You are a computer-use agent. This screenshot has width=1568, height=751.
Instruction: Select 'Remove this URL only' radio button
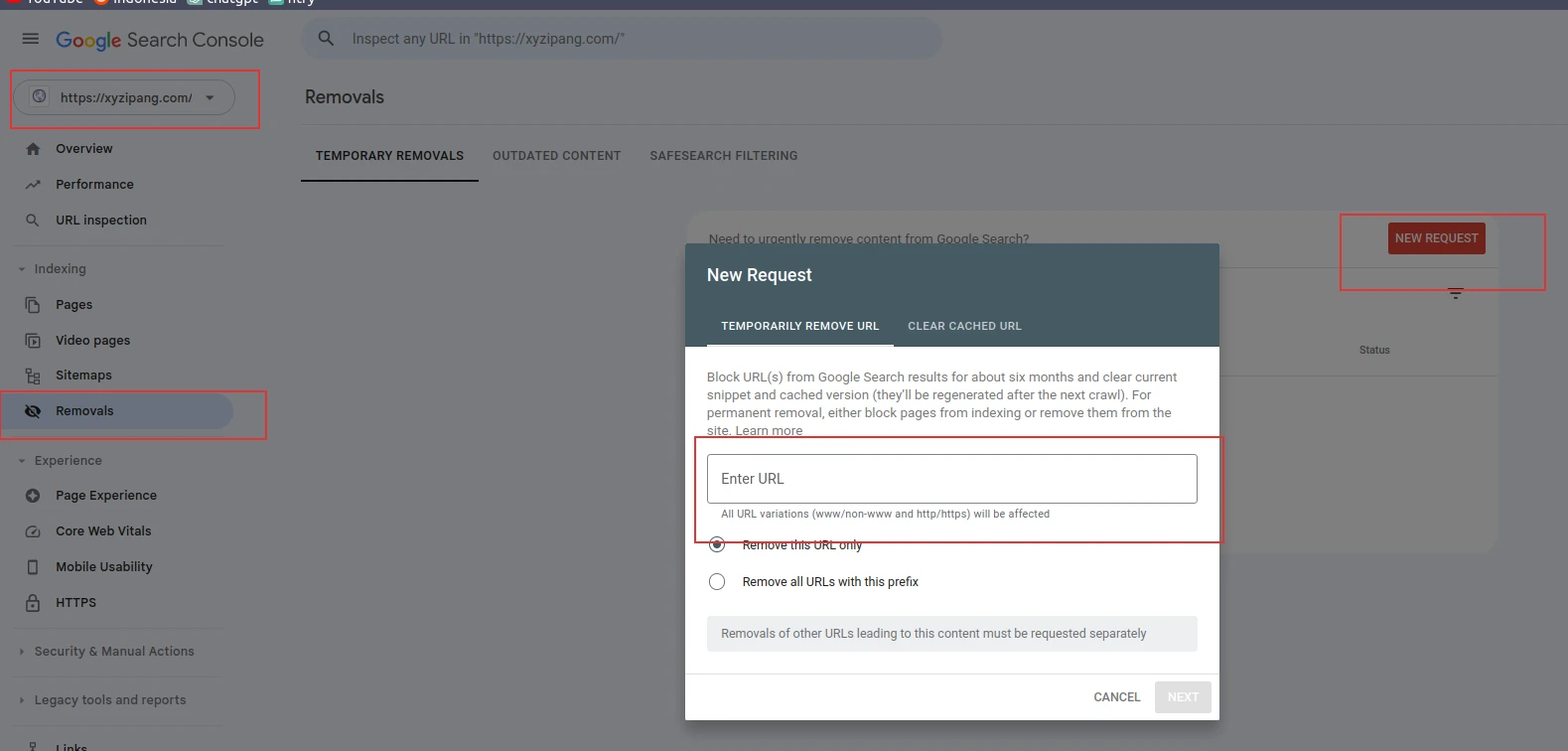point(717,544)
